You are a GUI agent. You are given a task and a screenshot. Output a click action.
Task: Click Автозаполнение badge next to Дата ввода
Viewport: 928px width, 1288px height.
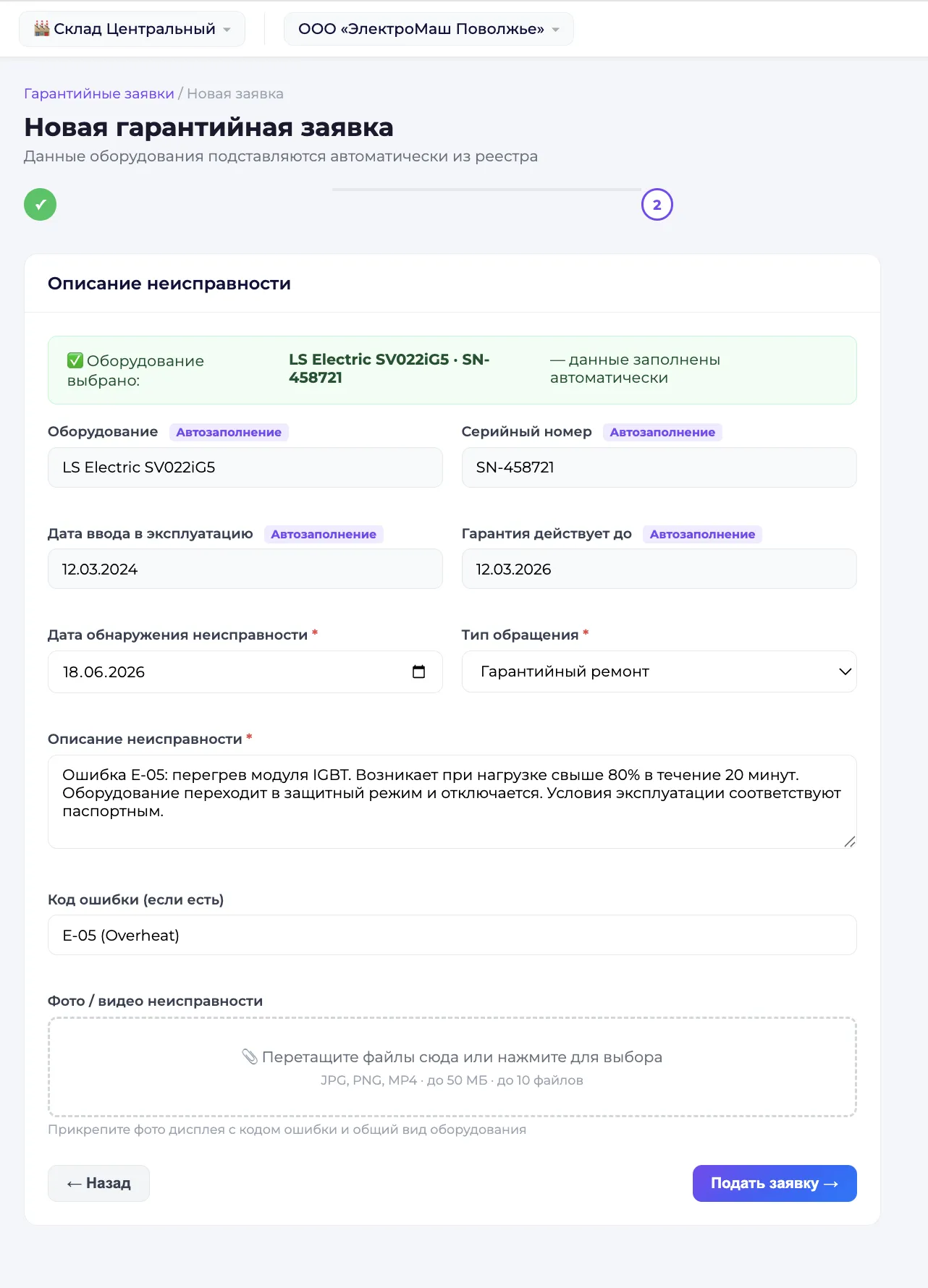click(324, 534)
